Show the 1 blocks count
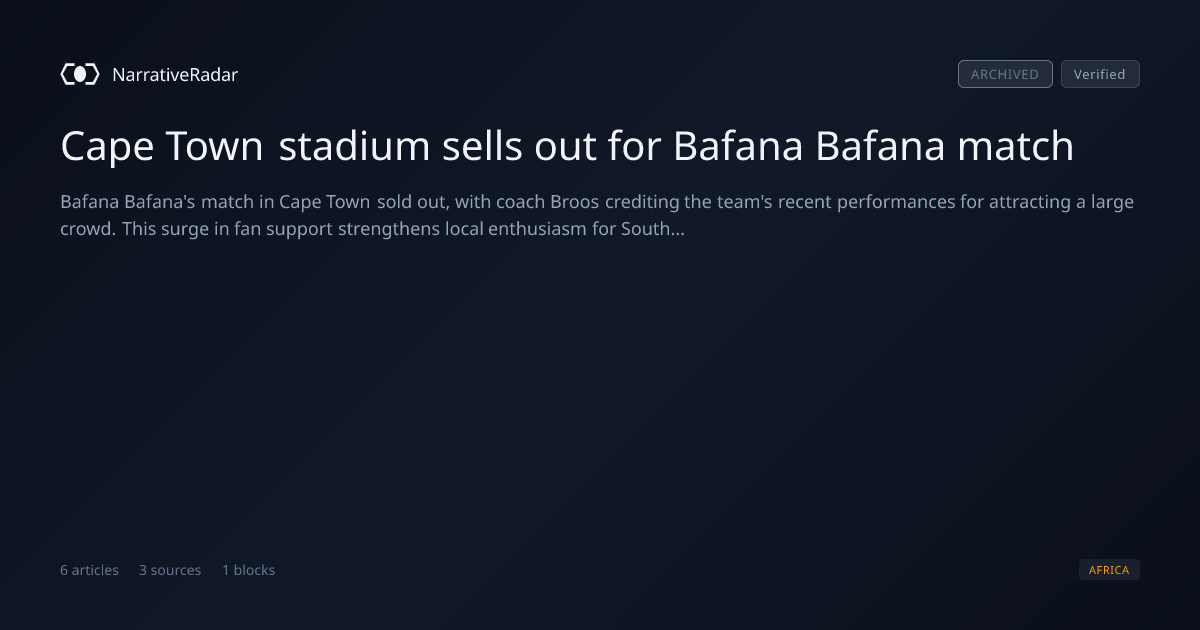 [x=248, y=570]
